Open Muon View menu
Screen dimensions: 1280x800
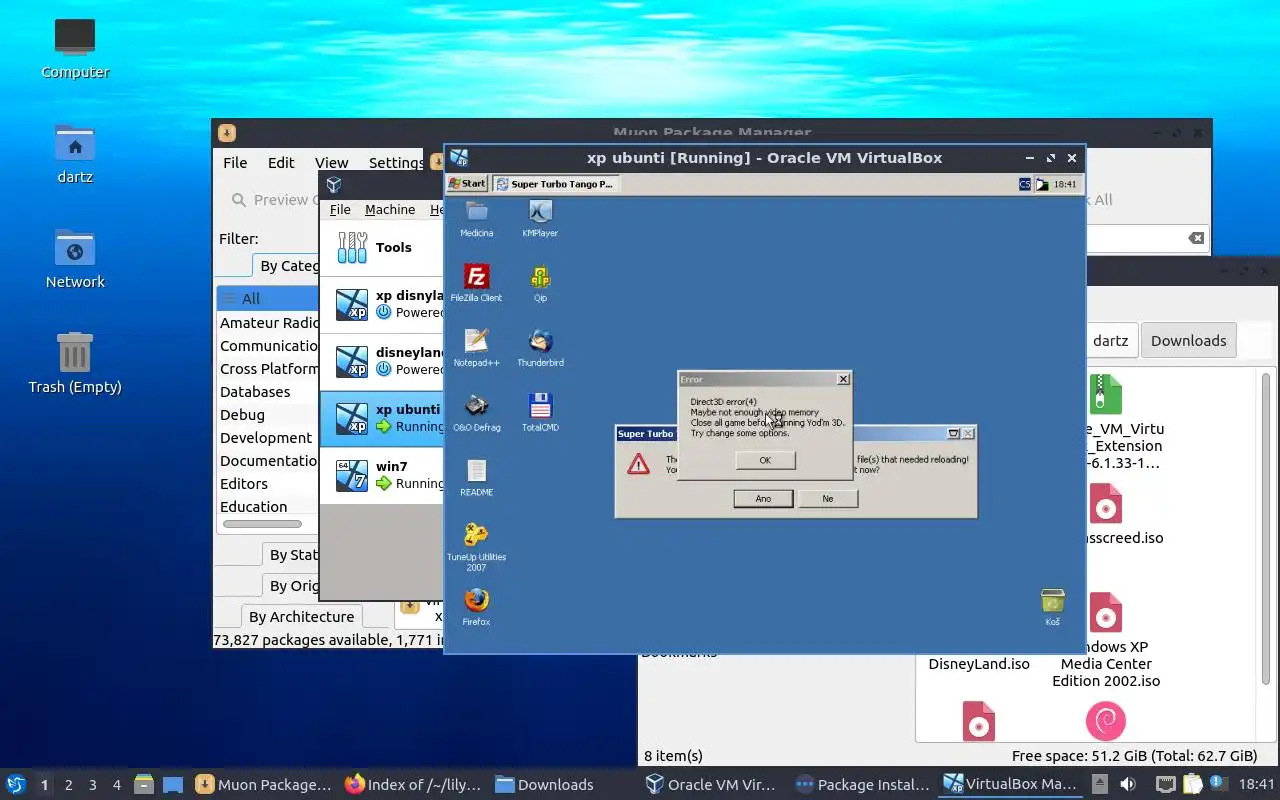point(331,162)
